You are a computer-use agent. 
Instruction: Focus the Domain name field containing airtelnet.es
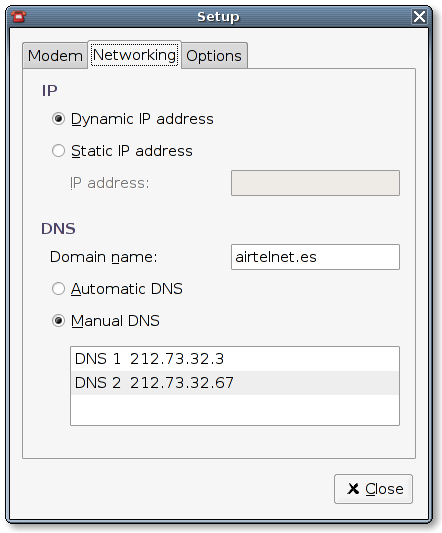point(315,257)
